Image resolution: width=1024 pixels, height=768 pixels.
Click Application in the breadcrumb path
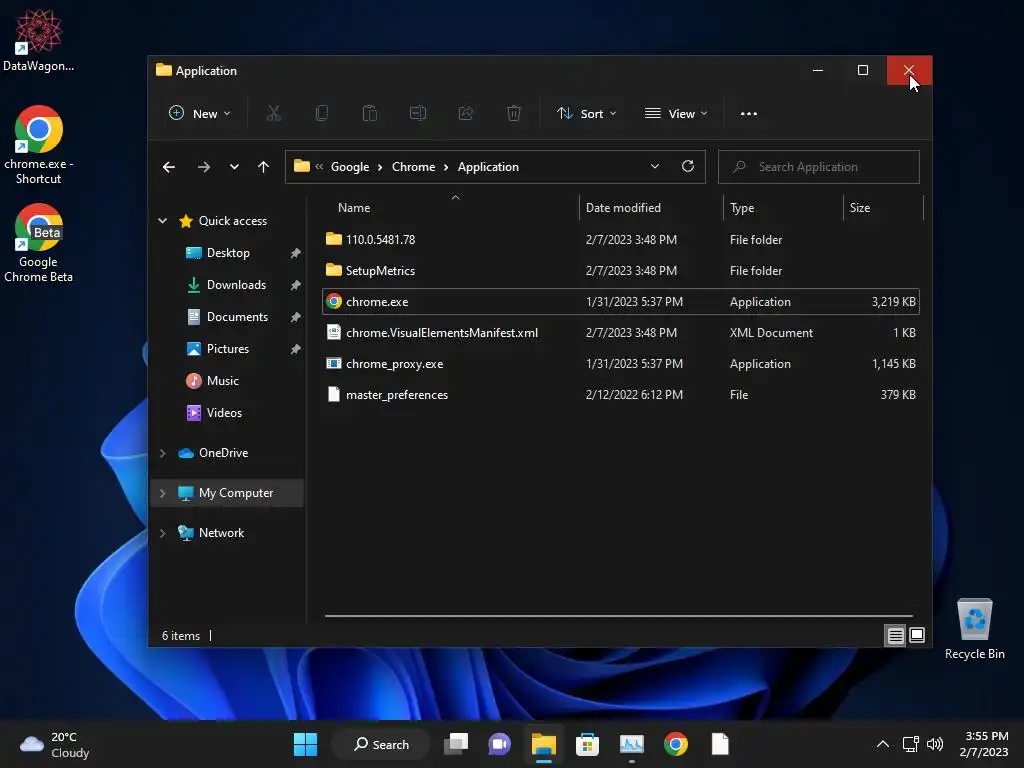[488, 167]
